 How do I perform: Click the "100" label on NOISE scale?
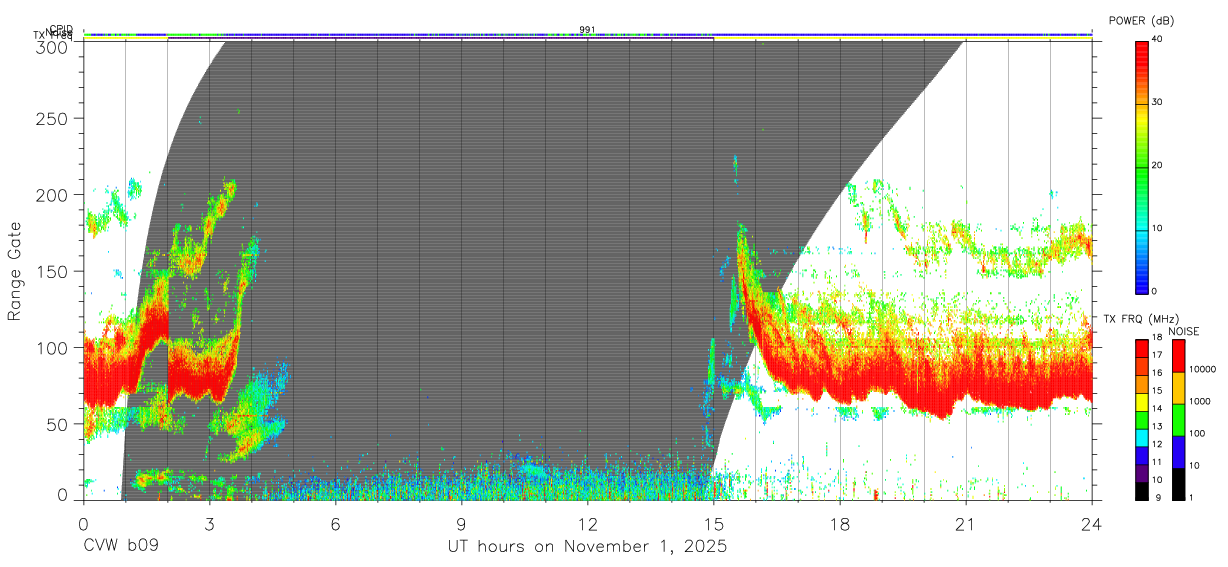tap(1197, 433)
